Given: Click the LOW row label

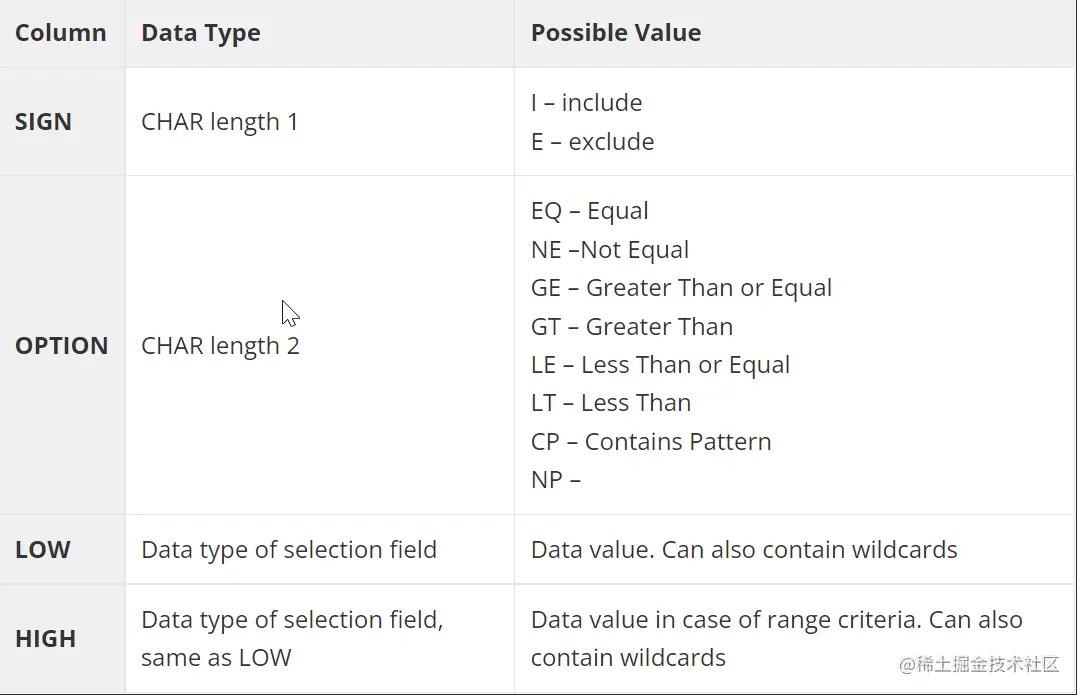Looking at the screenshot, I should 43,550.
